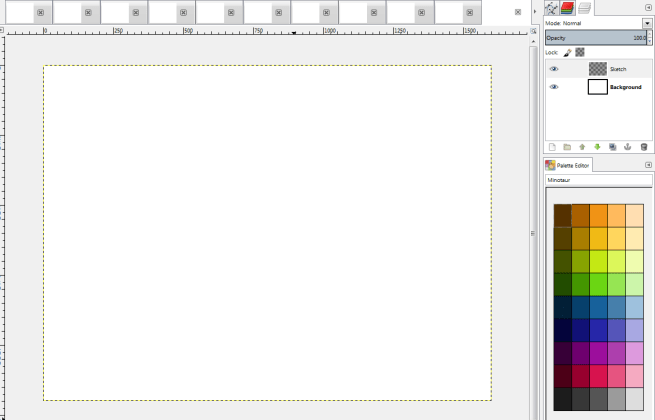
Task: Toggle the lock pixels brush icon
Action: click(567, 52)
